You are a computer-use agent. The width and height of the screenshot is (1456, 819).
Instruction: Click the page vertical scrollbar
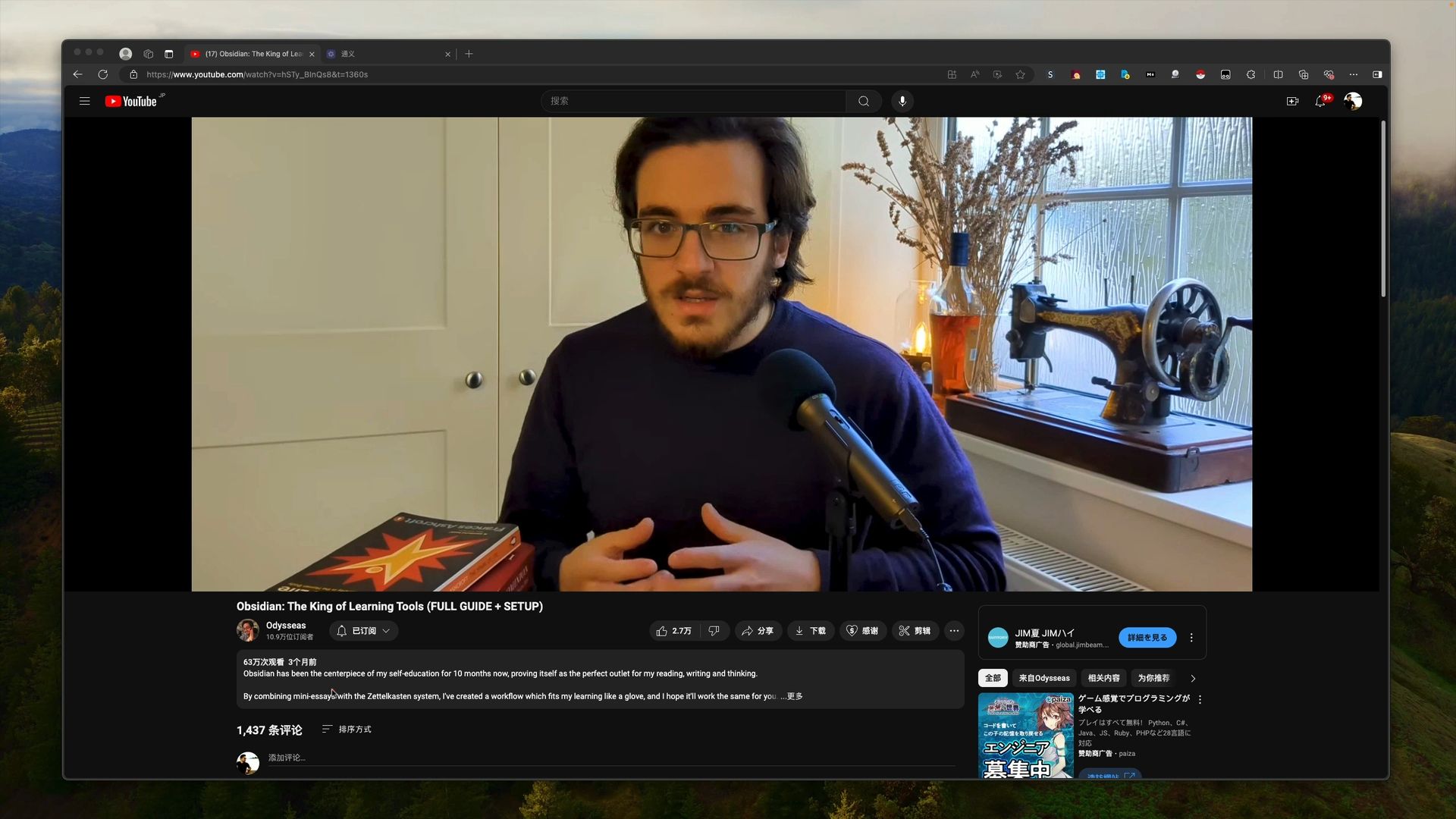(1383, 209)
